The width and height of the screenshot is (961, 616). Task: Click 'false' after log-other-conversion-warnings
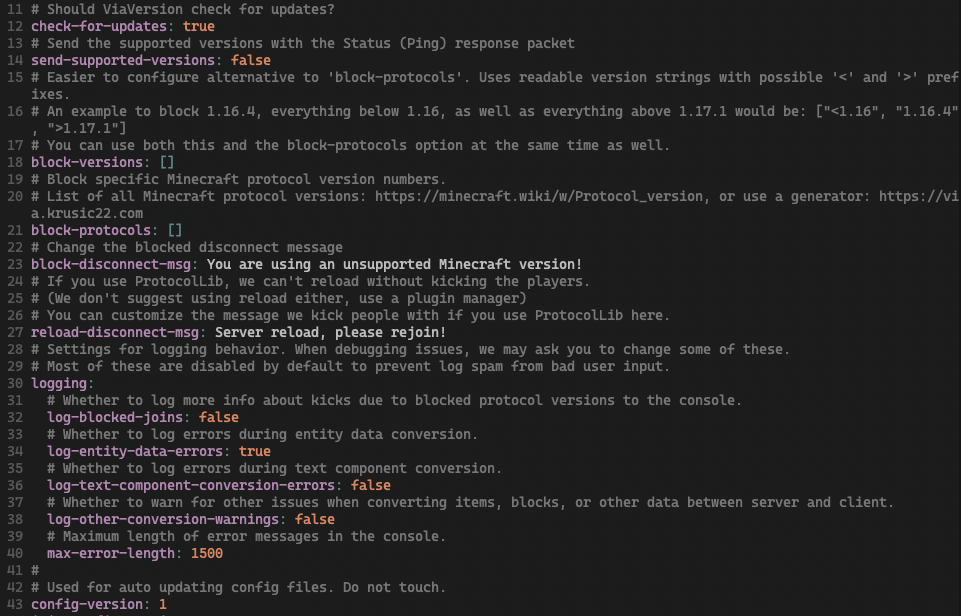315,519
